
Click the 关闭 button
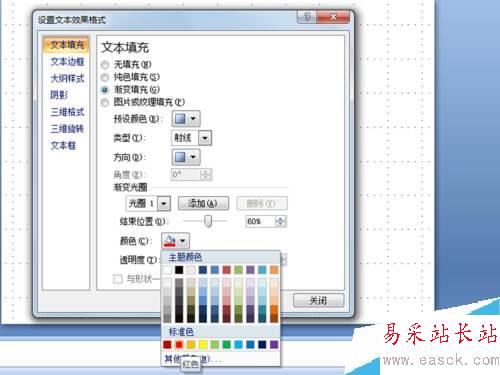pyautogui.click(x=318, y=301)
